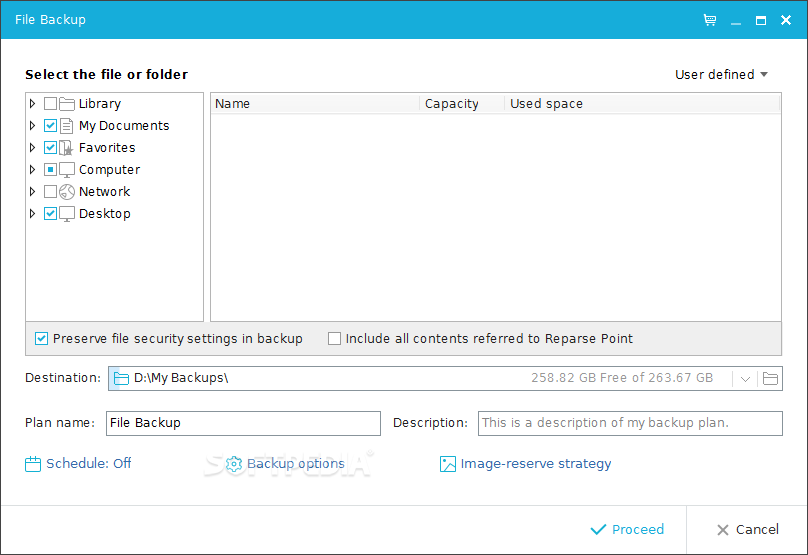This screenshot has width=808, height=555.
Task: Click the Favorites star document icon
Action: point(66,148)
